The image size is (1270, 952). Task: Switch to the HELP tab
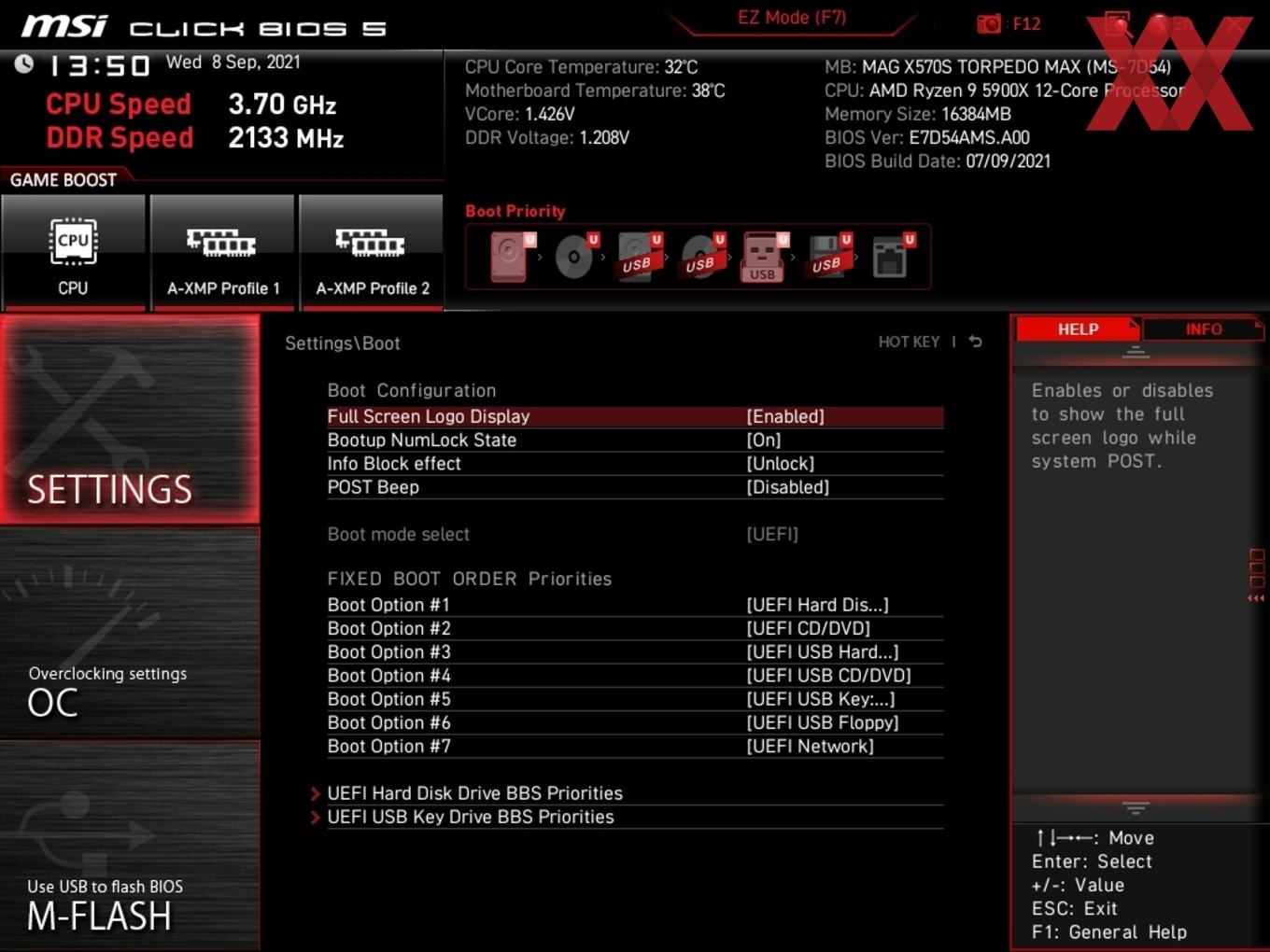1078,329
